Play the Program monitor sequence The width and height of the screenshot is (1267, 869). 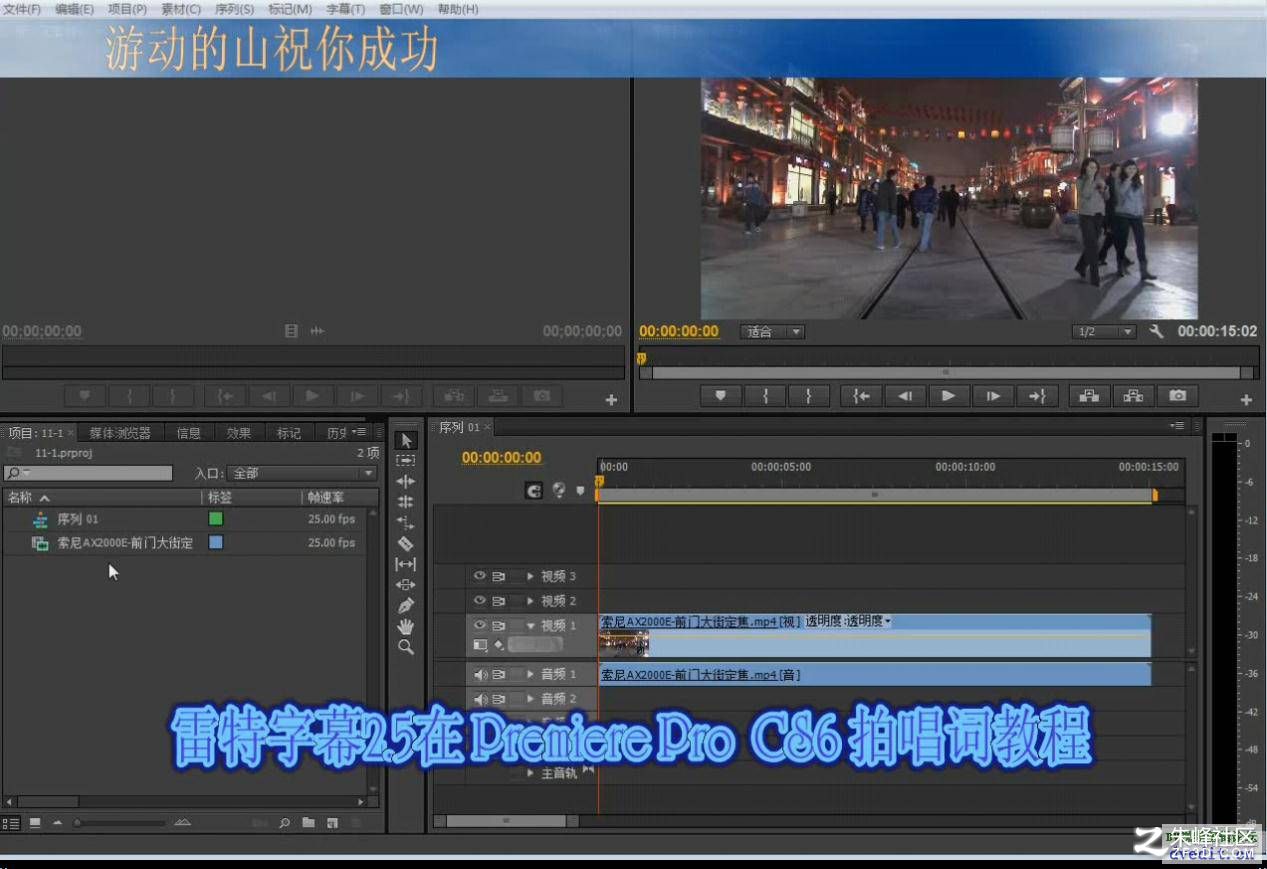click(x=948, y=396)
